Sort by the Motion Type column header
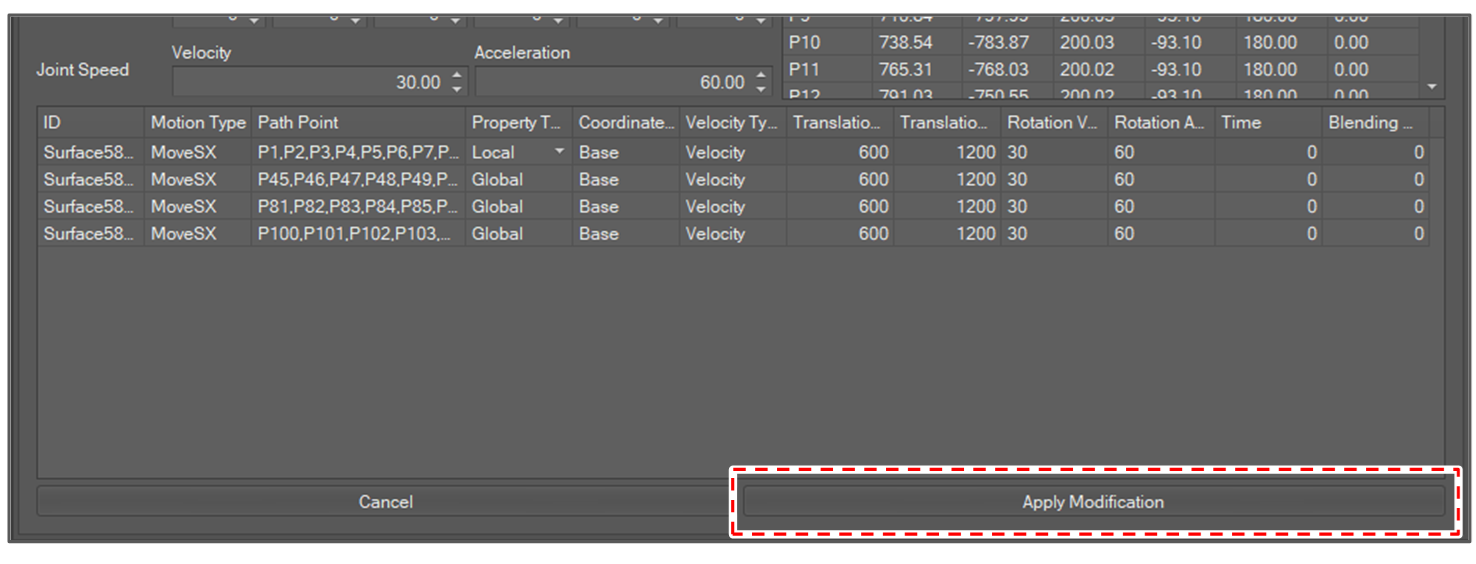This screenshot has width=1476, height=564. click(x=197, y=123)
